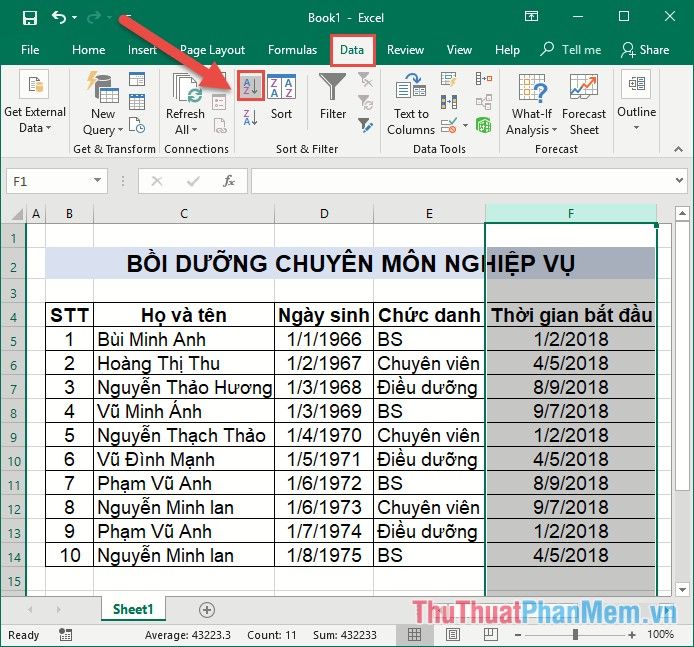The image size is (694, 647).
Task: Open the undo history dropdown arrow
Action: 74,18
